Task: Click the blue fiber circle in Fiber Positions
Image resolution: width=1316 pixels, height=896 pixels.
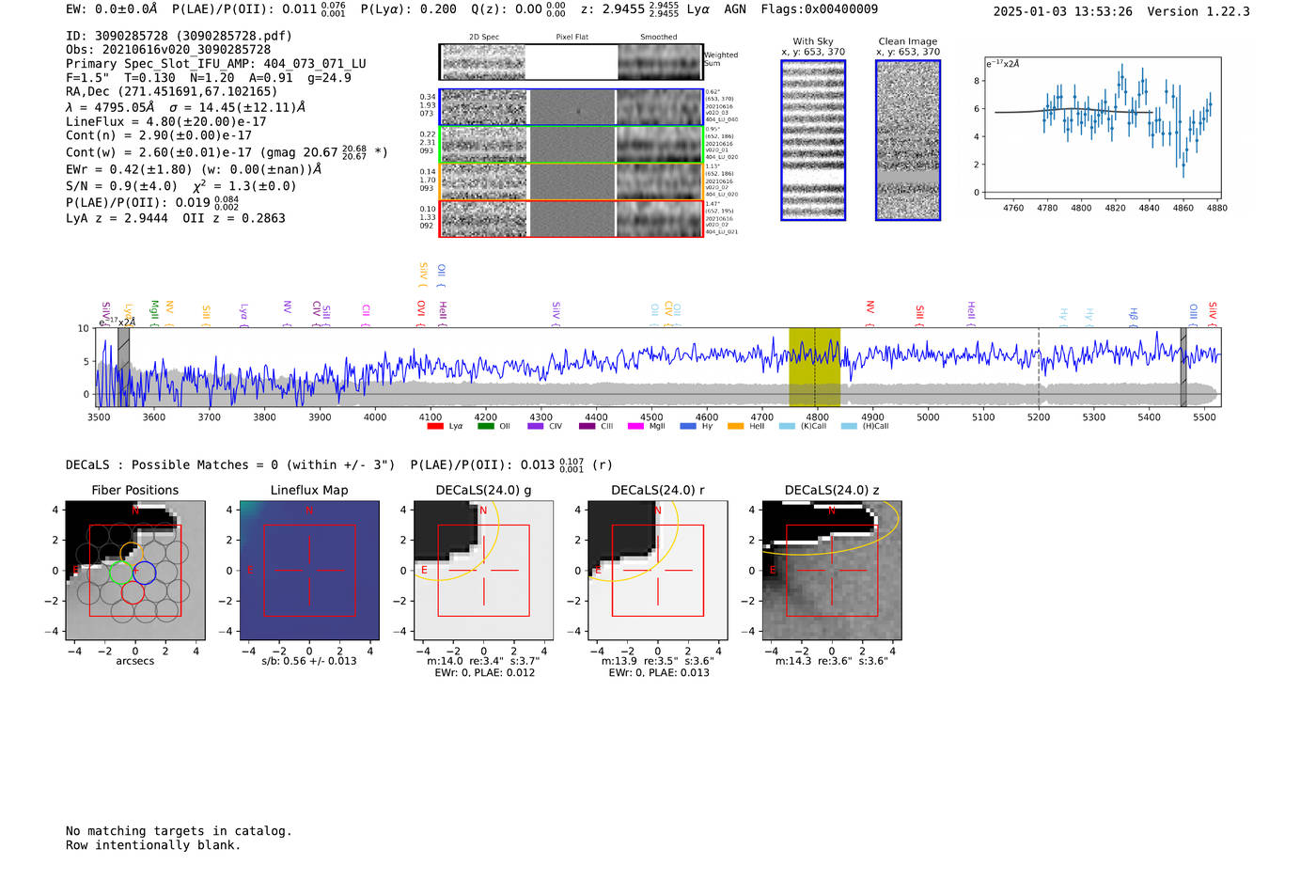Action: point(143,571)
